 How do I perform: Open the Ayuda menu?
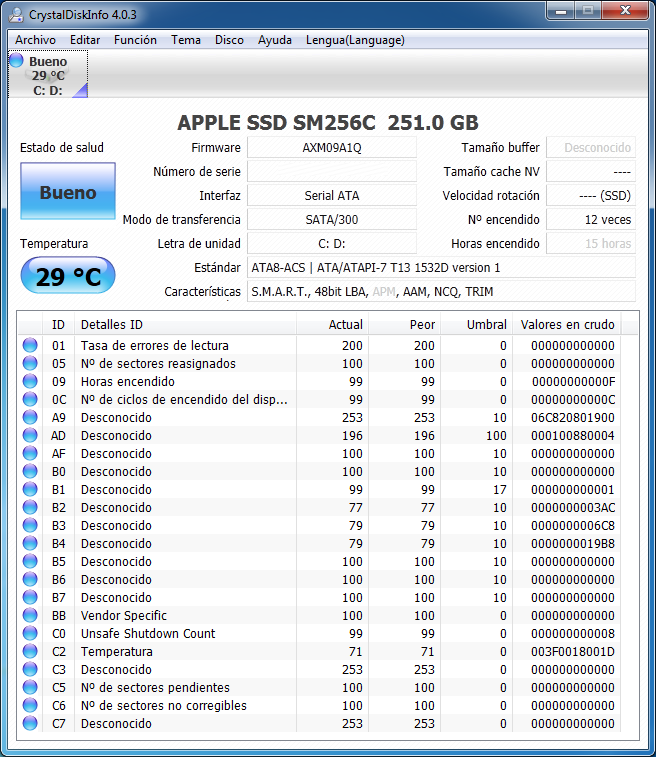point(275,40)
